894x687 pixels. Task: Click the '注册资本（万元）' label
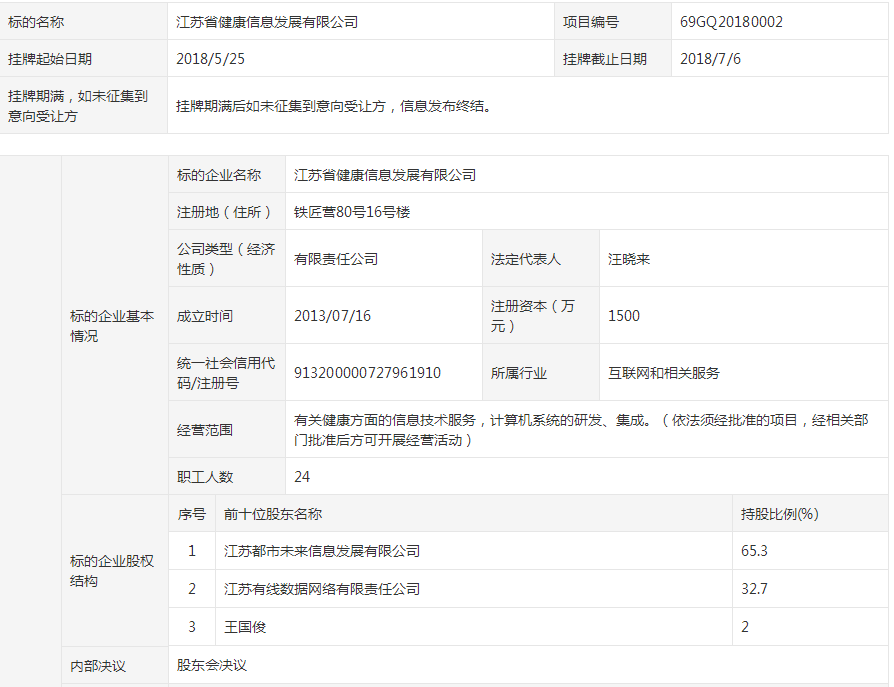pyautogui.click(x=533, y=316)
